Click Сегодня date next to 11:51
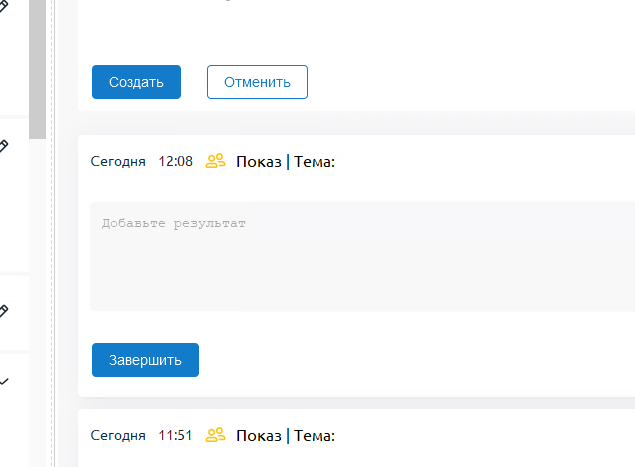635x467 pixels. click(118, 435)
